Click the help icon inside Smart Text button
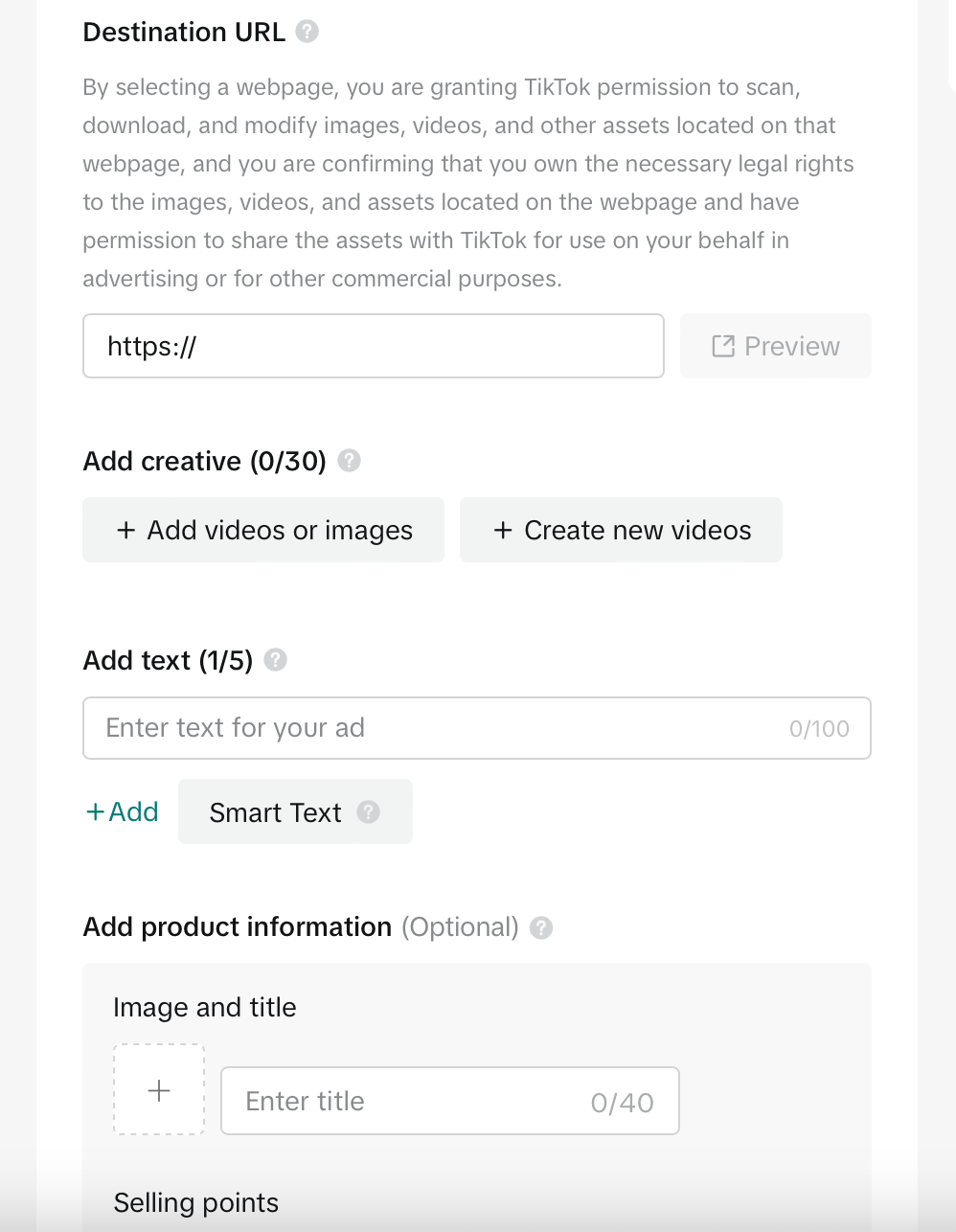This screenshot has width=956, height=1232. click(369, 812)
